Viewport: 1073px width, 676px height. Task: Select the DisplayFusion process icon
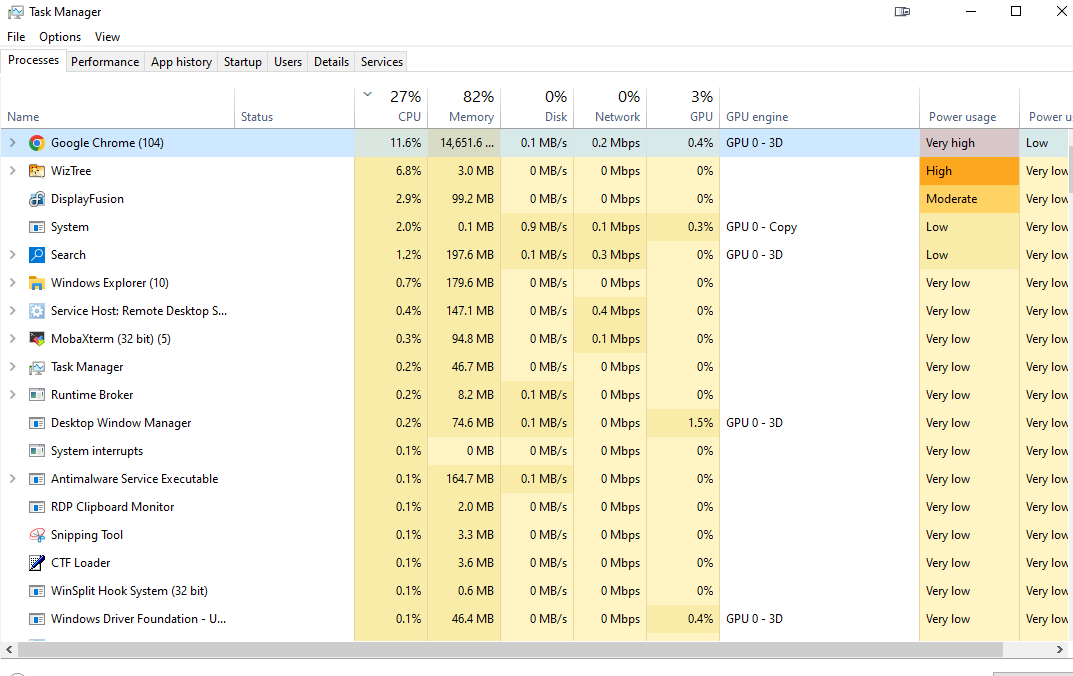[x=37, y=199]
